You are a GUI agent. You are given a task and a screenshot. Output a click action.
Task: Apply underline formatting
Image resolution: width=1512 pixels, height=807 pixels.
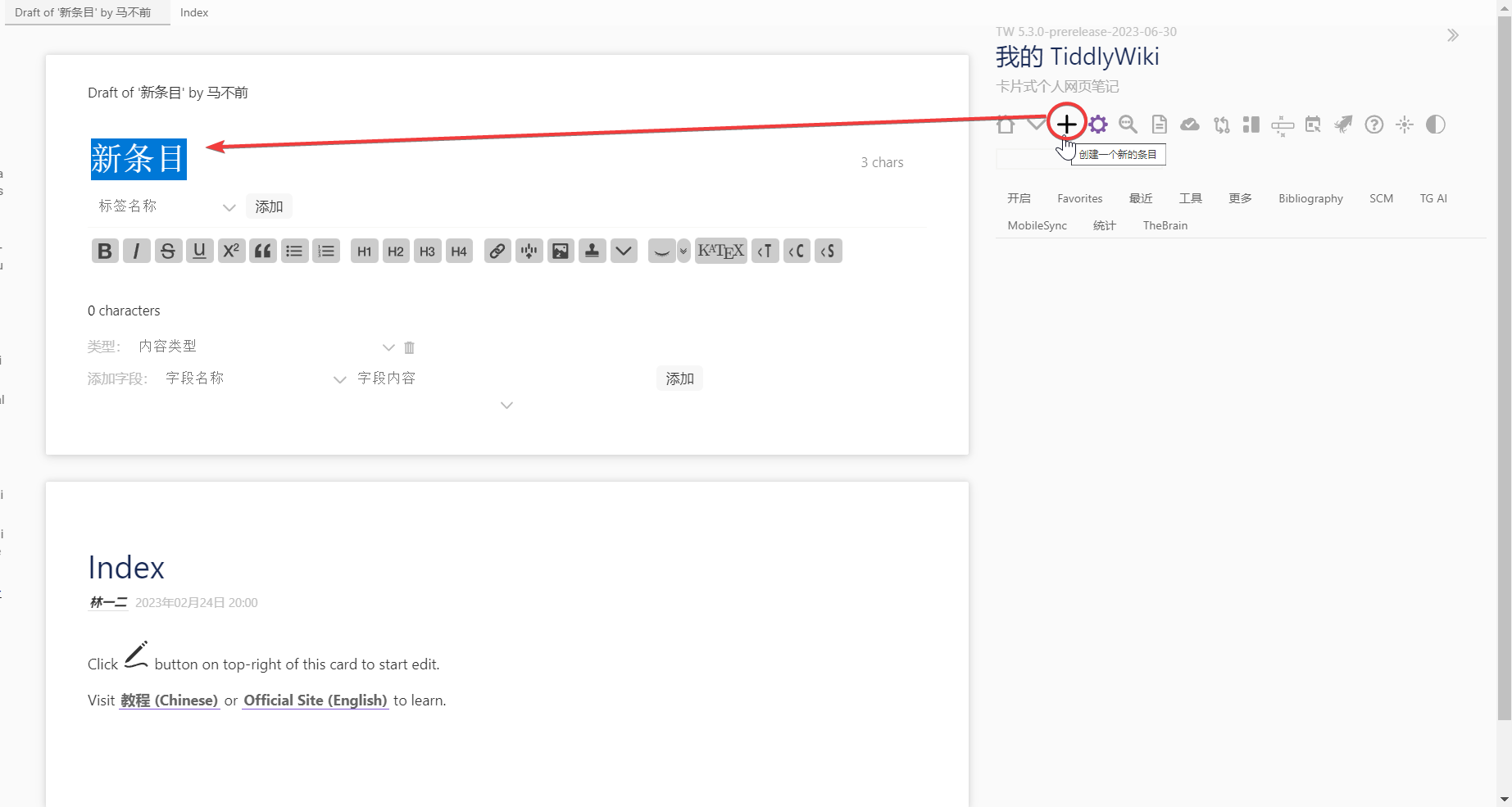pos(199,251)
